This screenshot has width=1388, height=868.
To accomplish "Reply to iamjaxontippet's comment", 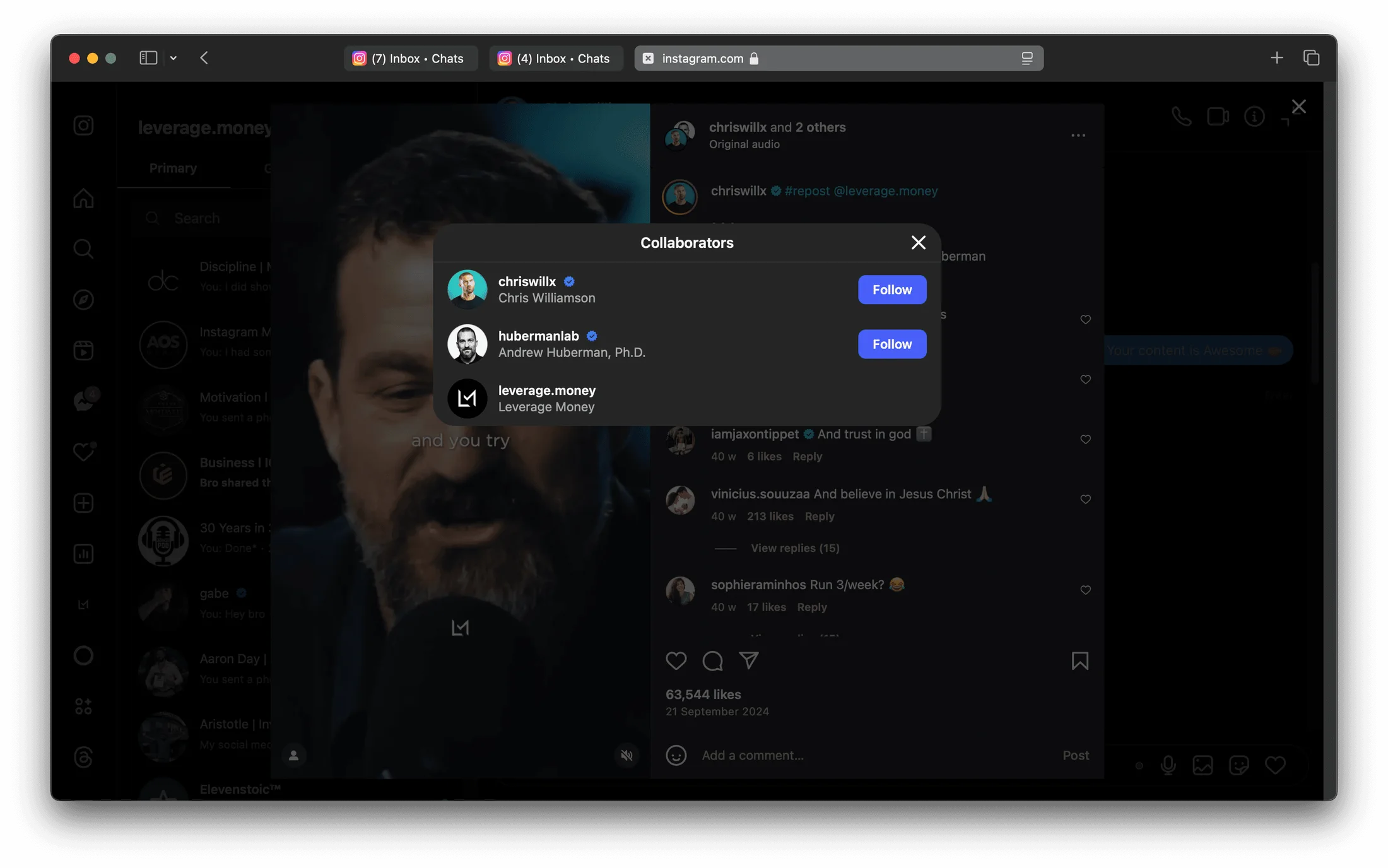I will click(807, 456).
